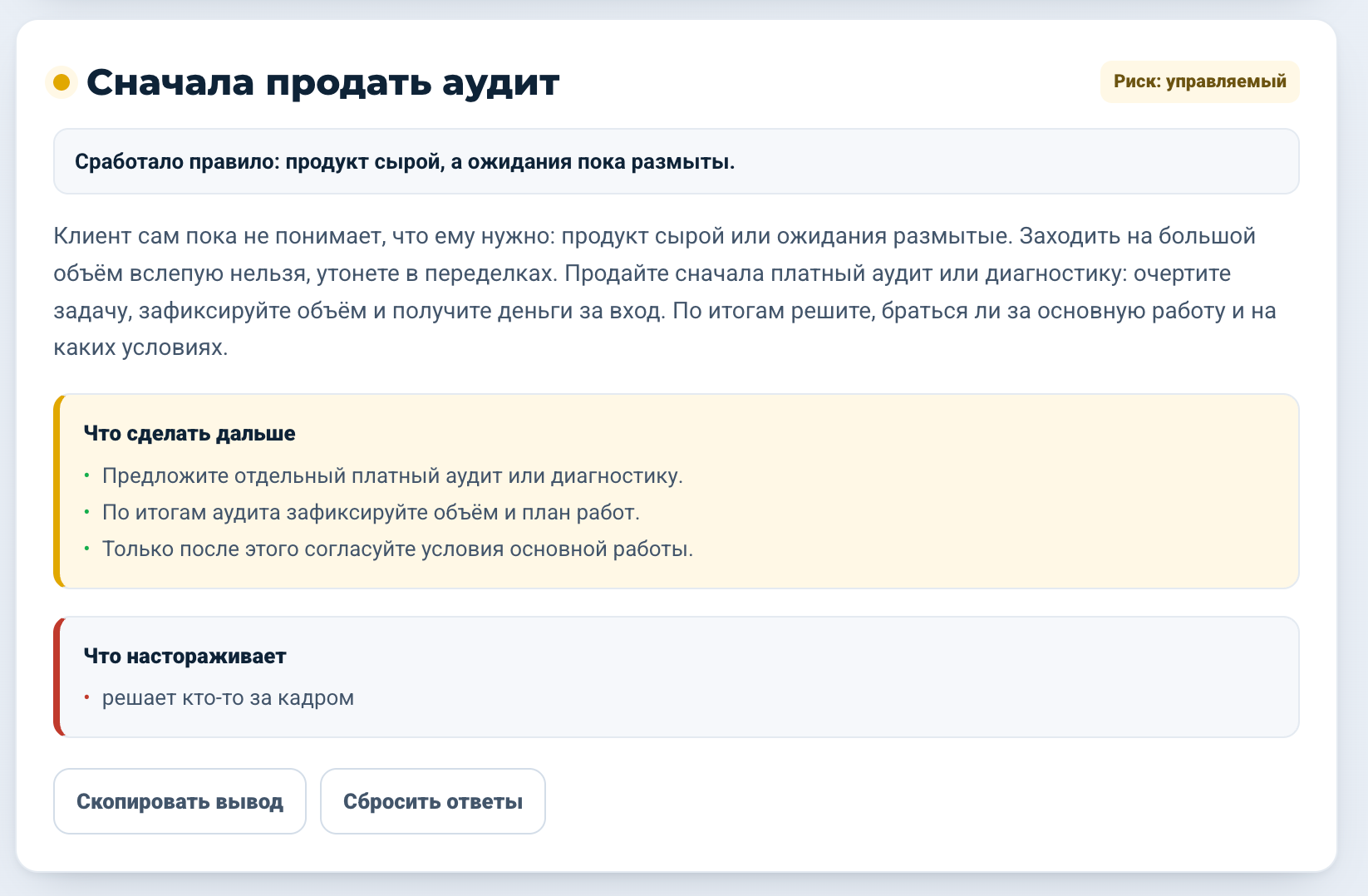Click the green bullet before 'Только после'

point(86,549)
